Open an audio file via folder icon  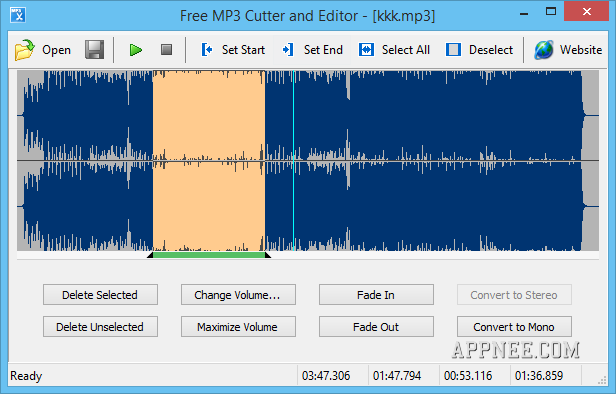[x=24, y=50]
